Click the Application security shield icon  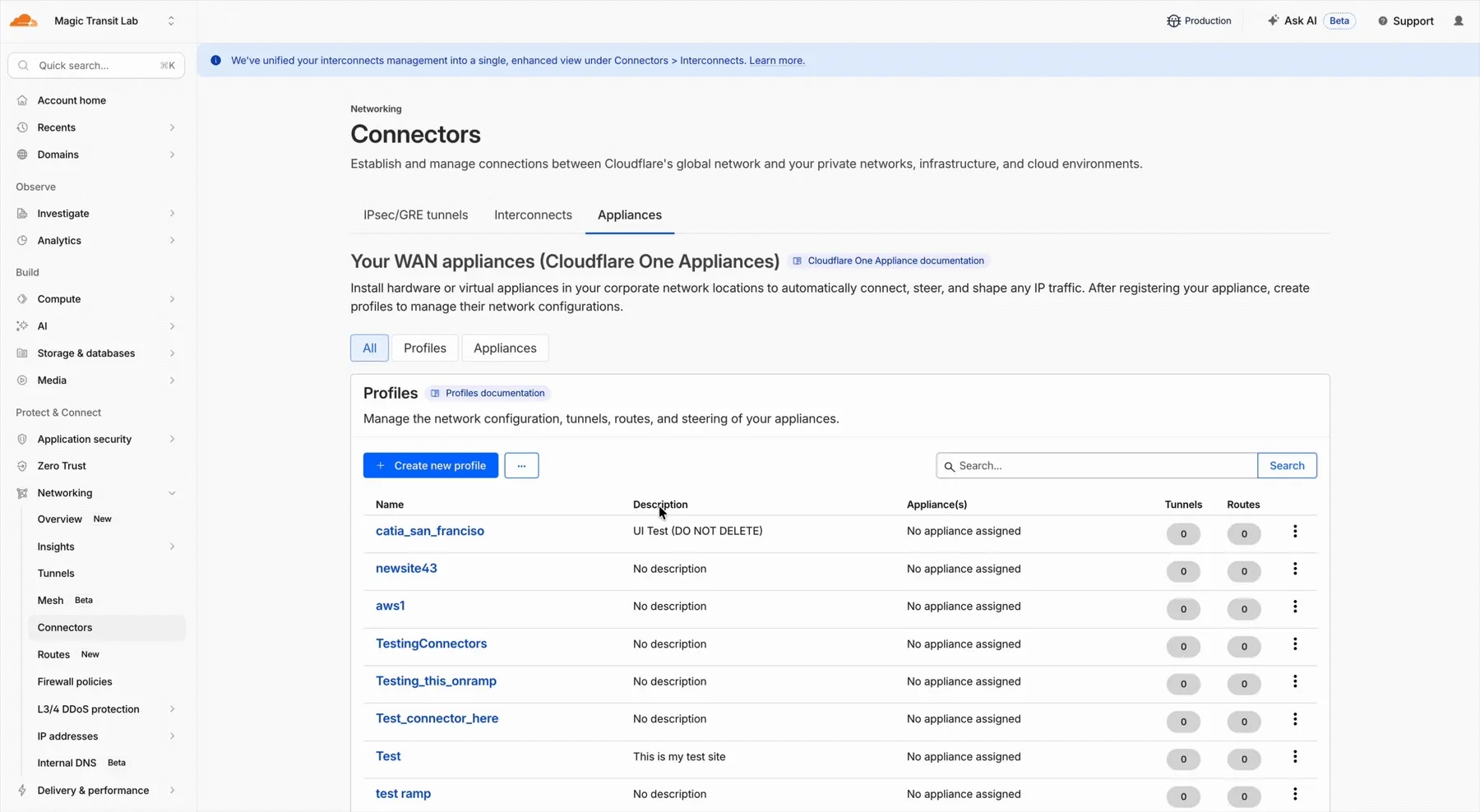click(x=22, y=439)
